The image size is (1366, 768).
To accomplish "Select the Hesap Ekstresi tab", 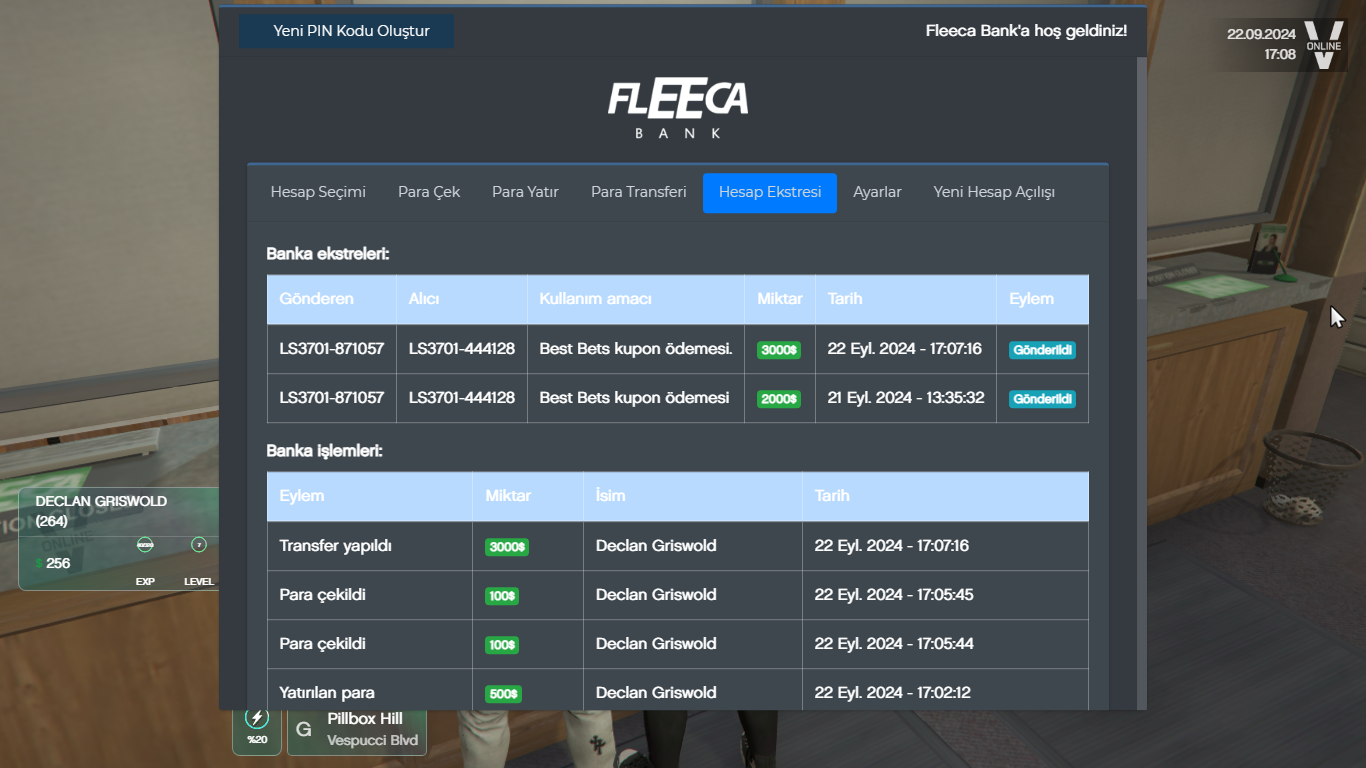I will [x=770, y=193].
